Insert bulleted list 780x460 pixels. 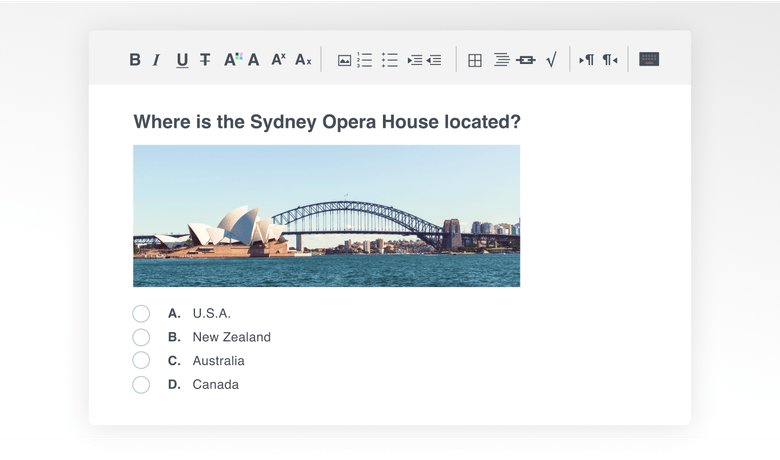pos(390,60)
